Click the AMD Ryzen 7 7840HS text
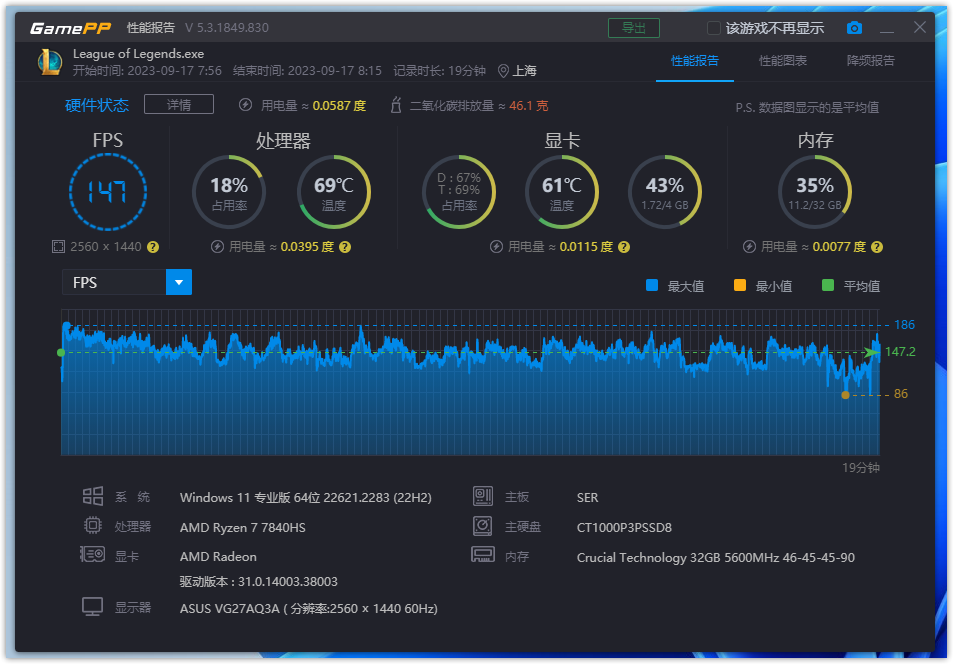 (243, 527)
